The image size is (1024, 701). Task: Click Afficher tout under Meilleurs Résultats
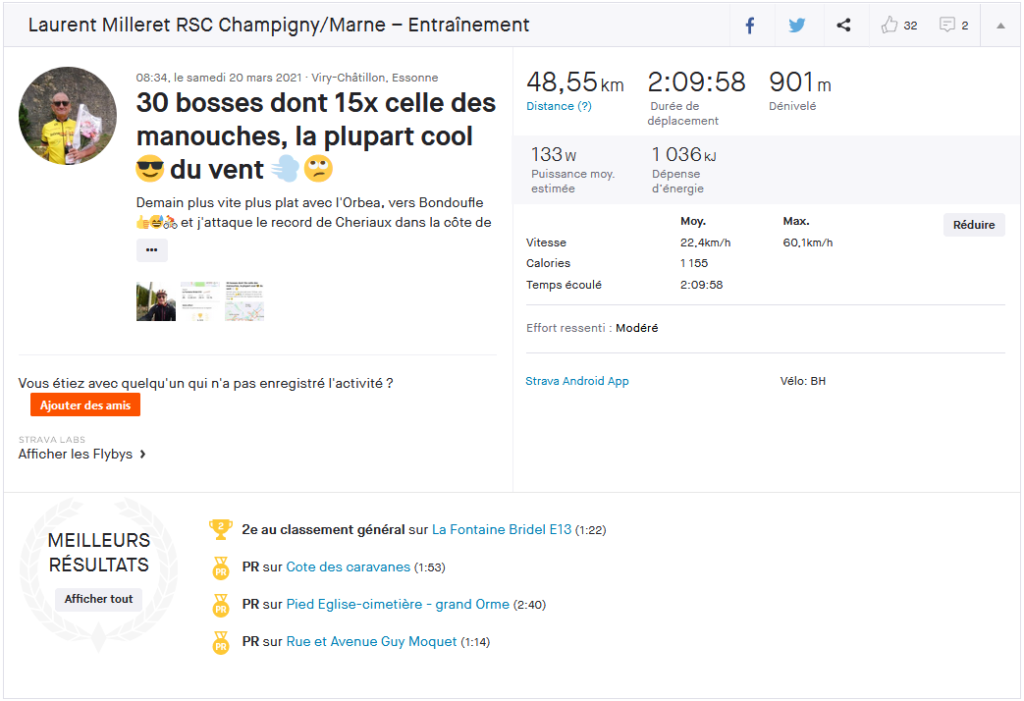point(99,599)
